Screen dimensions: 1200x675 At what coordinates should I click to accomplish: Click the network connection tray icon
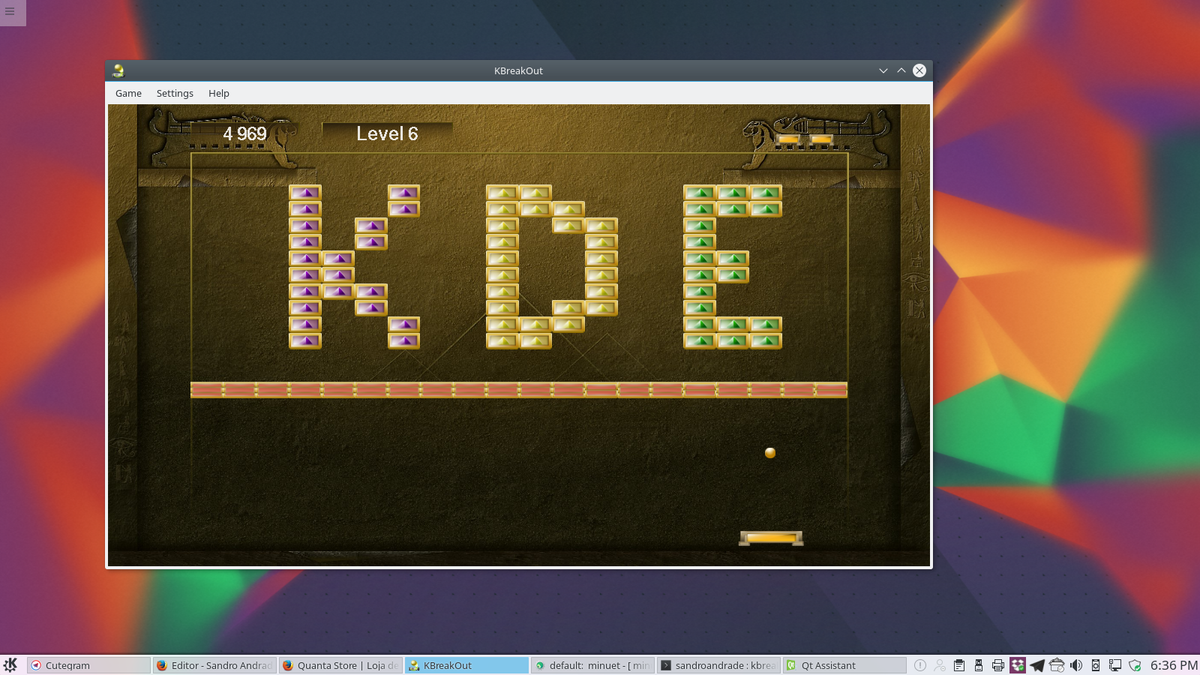click(x=1115, y=665)
